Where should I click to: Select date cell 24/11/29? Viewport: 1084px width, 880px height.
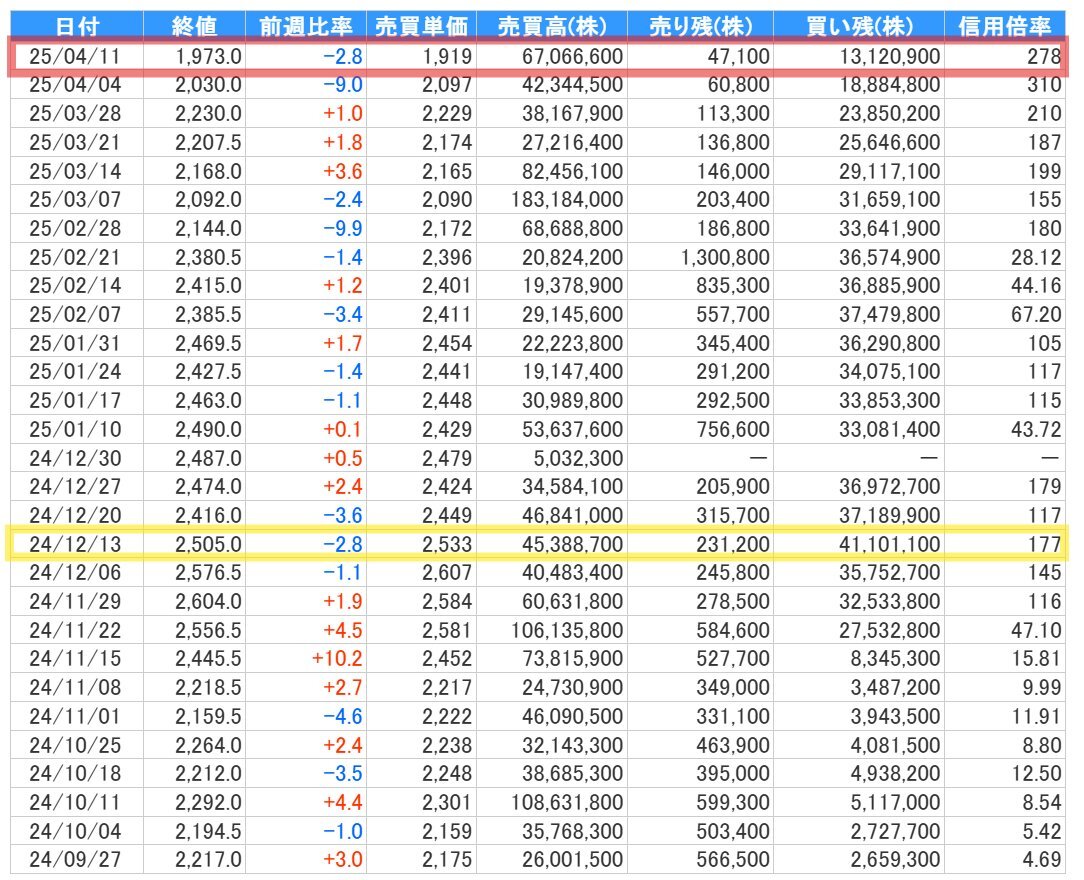75,602
